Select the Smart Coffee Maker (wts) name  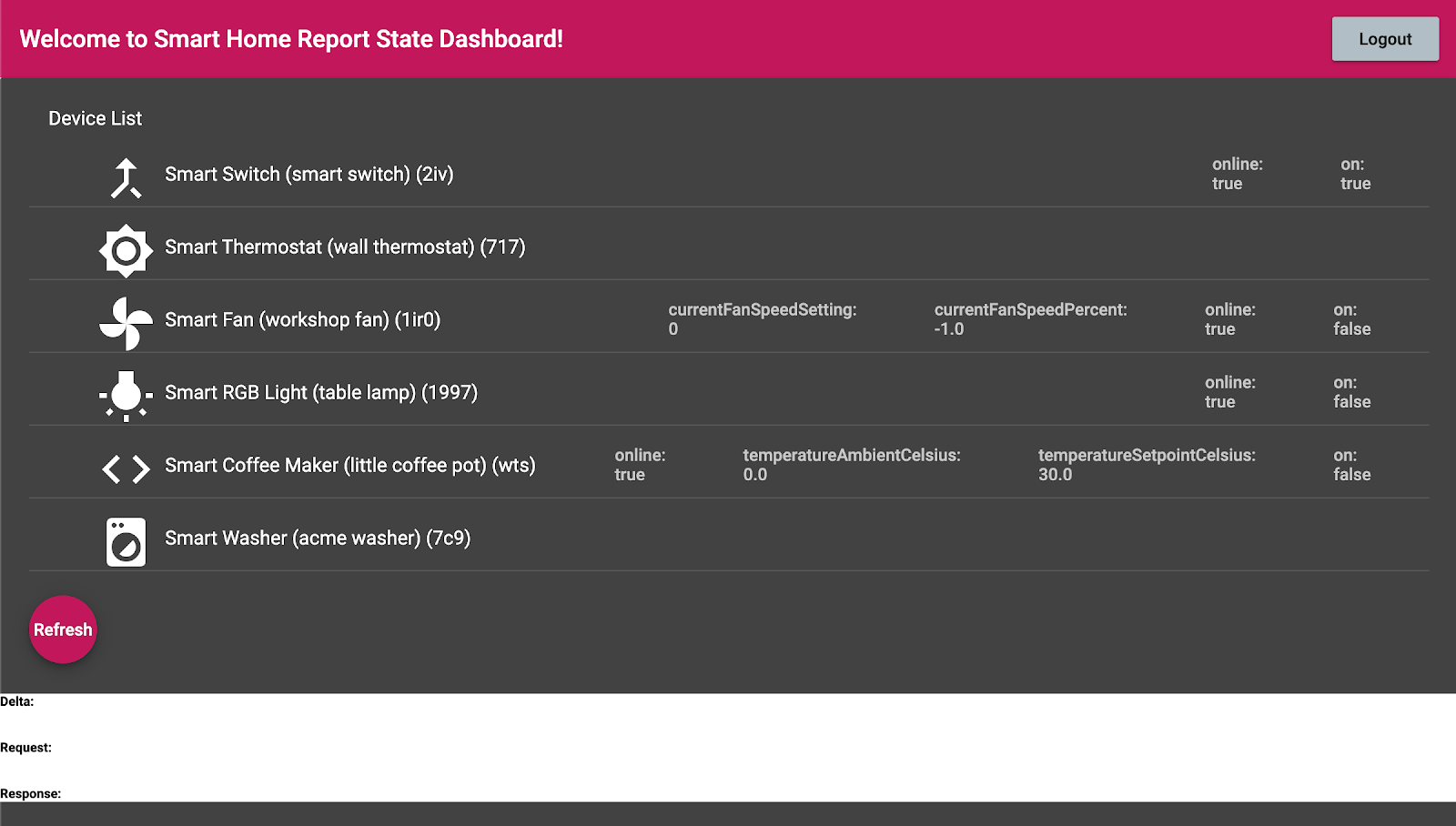(350, 465)
